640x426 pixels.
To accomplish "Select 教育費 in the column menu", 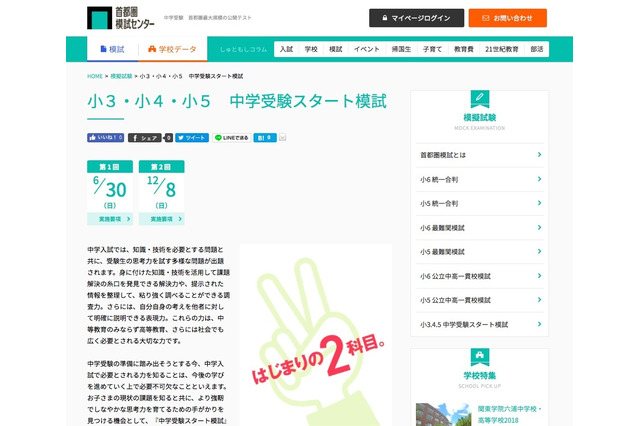I will point(464,49).
